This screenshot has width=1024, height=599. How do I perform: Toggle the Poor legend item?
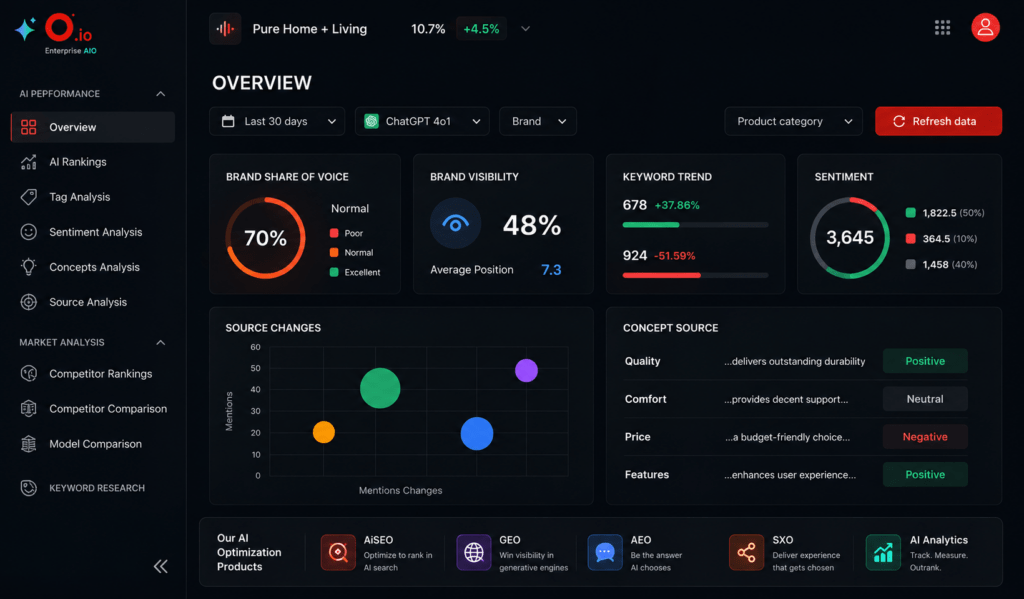(347, 233)
